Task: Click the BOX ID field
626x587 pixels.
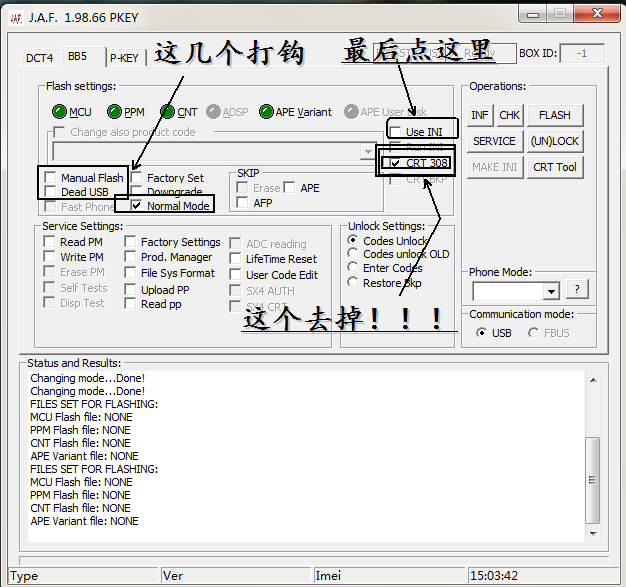Action: tap(582, 53)
